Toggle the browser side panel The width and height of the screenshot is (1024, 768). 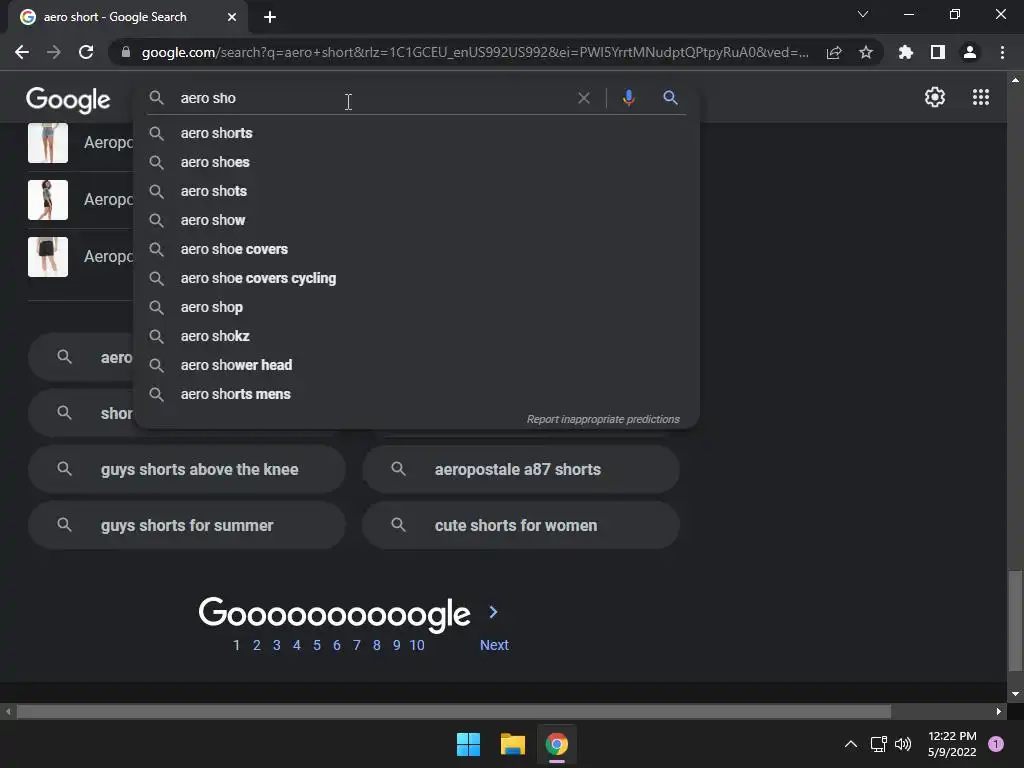point(938,52)
